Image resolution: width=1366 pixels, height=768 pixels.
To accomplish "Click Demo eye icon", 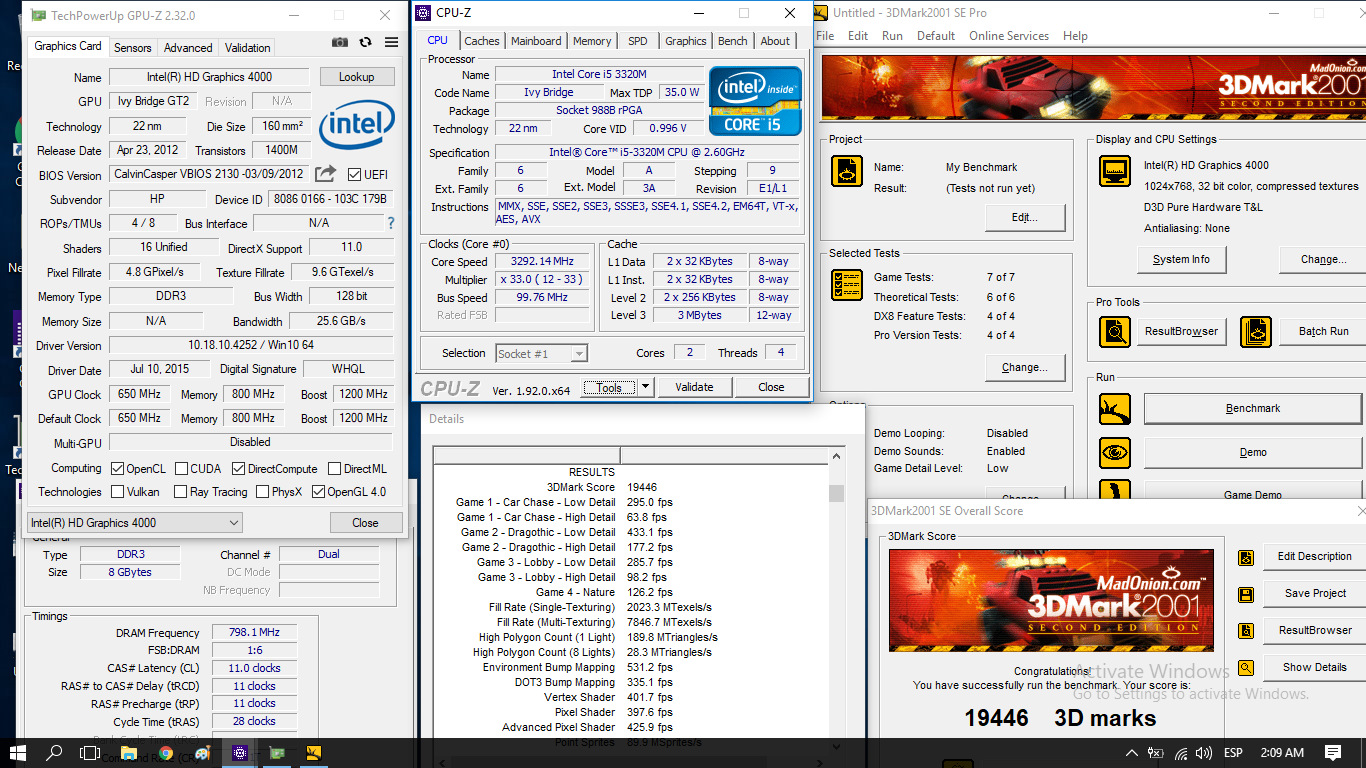I will point(1114,452).
